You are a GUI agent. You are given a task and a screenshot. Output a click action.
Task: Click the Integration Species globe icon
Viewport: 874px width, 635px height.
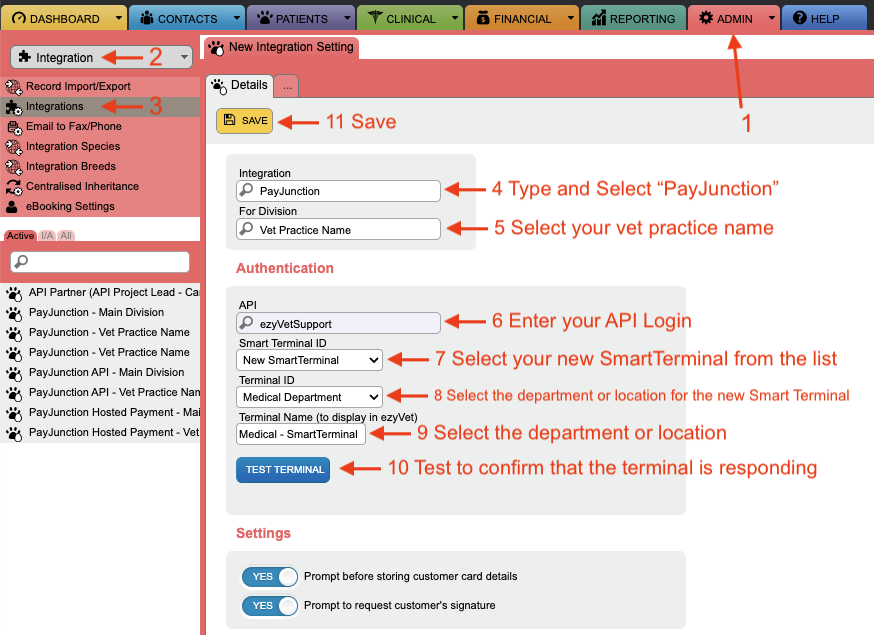coord(12,146)
